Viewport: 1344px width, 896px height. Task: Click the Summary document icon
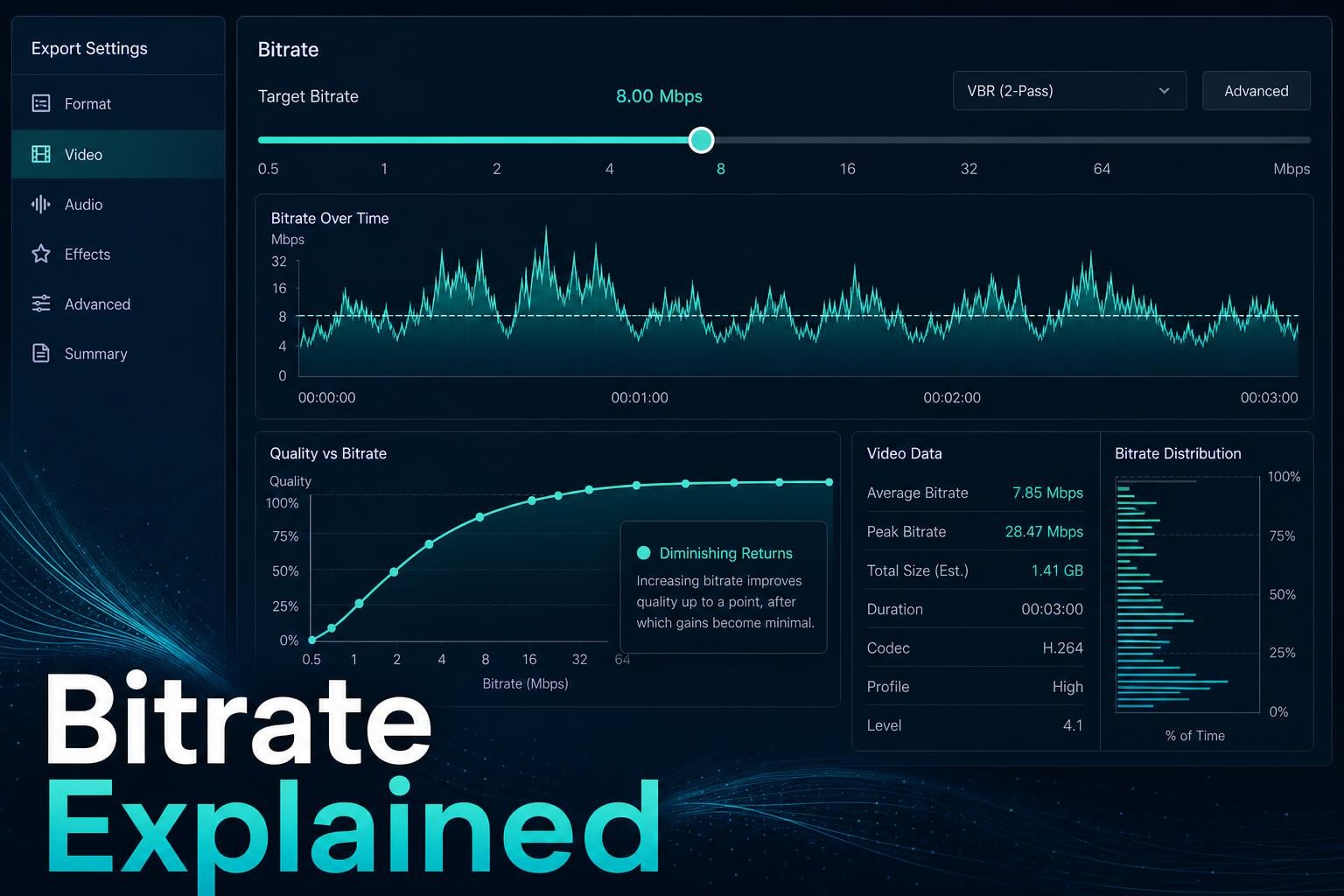tap(41, 353)
